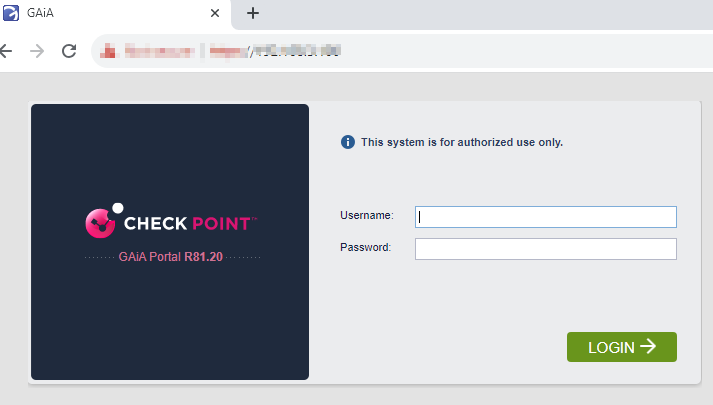The width and height of the screenshot is (713, 405).
Task: Click the forward navigation arrow
Action: tap(37, 51)
